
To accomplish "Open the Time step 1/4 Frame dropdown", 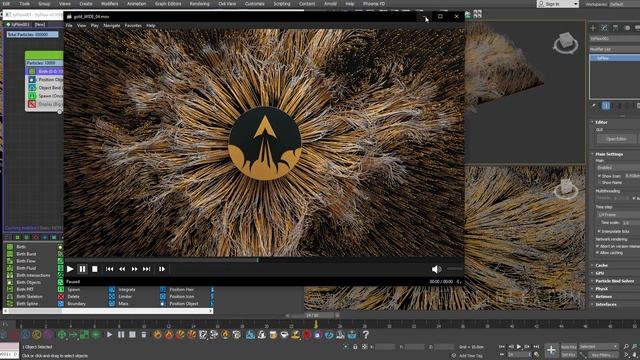I will coord(618,215).
